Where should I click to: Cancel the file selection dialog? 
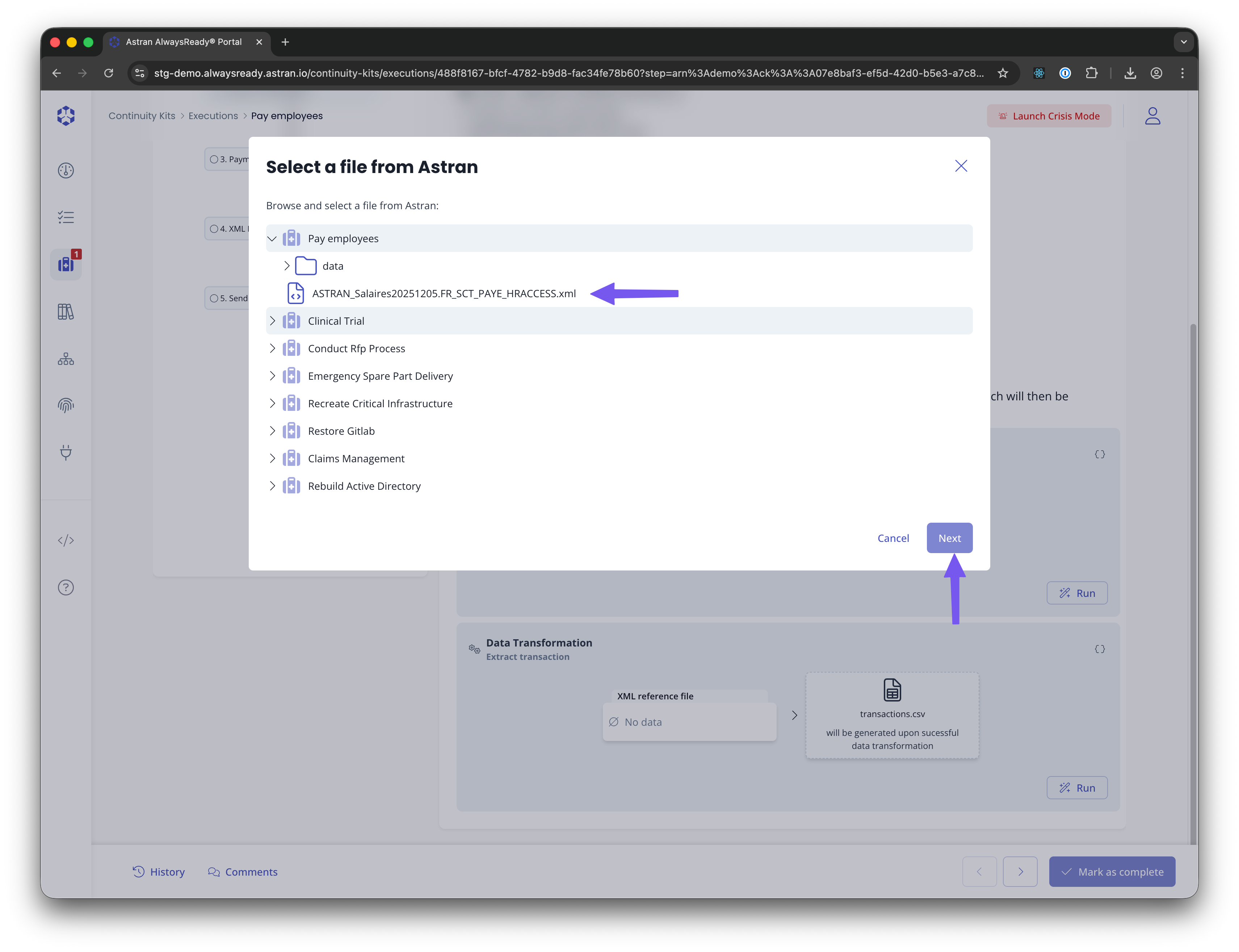point(893,538)
